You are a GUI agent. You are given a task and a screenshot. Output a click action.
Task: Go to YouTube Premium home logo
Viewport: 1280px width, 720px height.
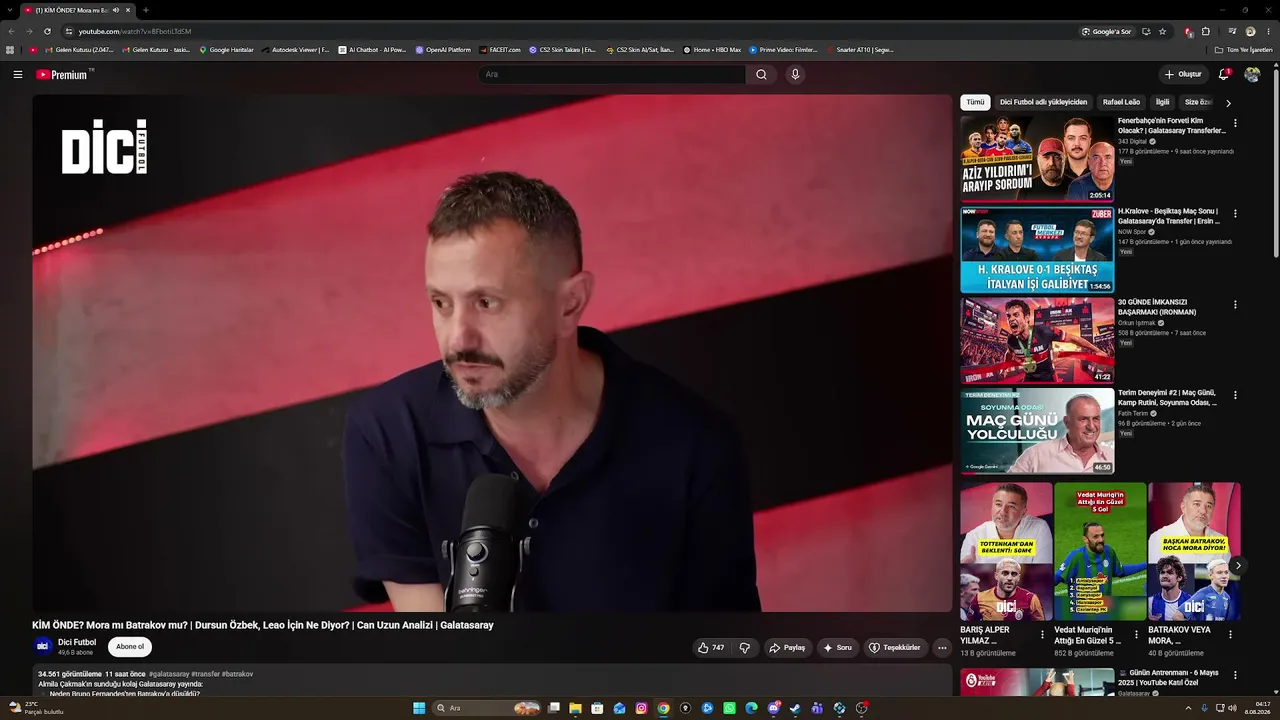(62, 74)
